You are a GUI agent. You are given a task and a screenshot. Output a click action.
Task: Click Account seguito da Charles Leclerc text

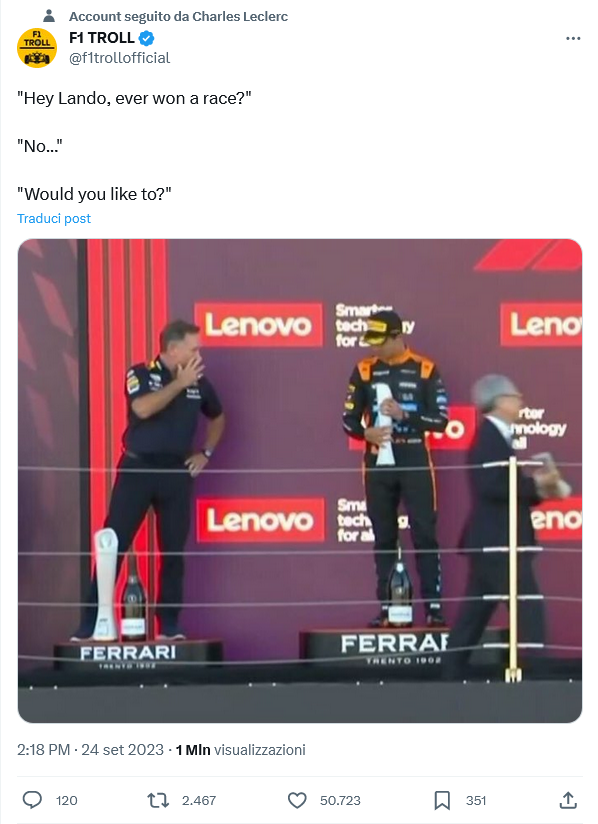pyautogui.click(x=178, y=17)
